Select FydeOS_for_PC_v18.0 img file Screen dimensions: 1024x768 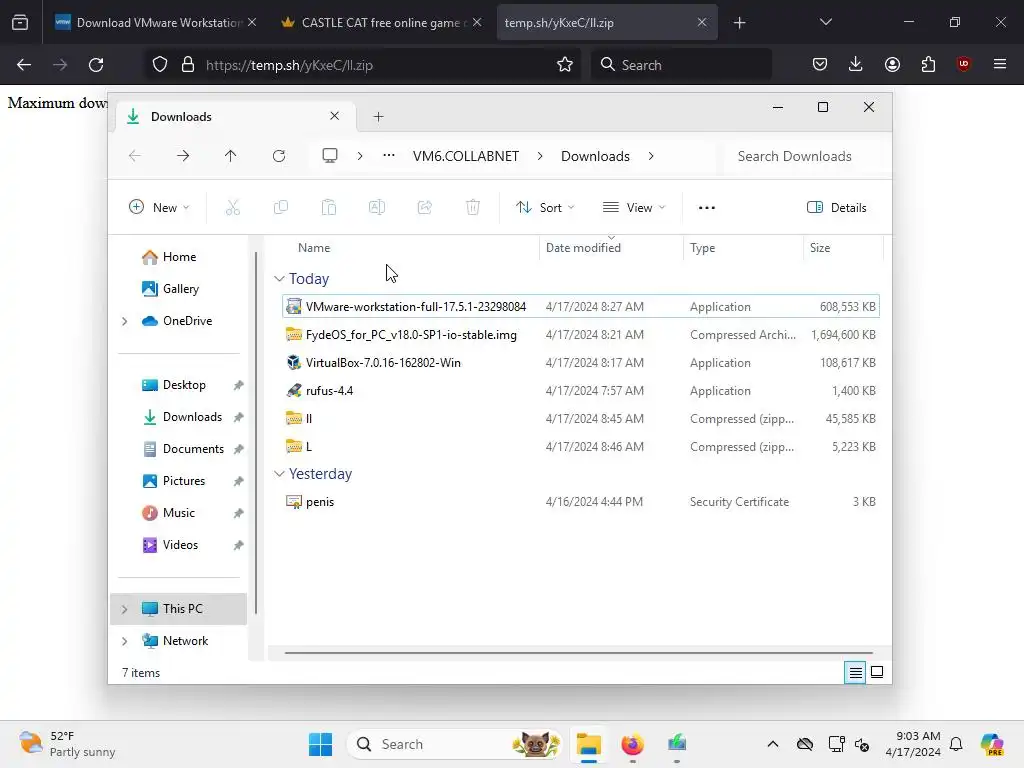coord(581,334)
